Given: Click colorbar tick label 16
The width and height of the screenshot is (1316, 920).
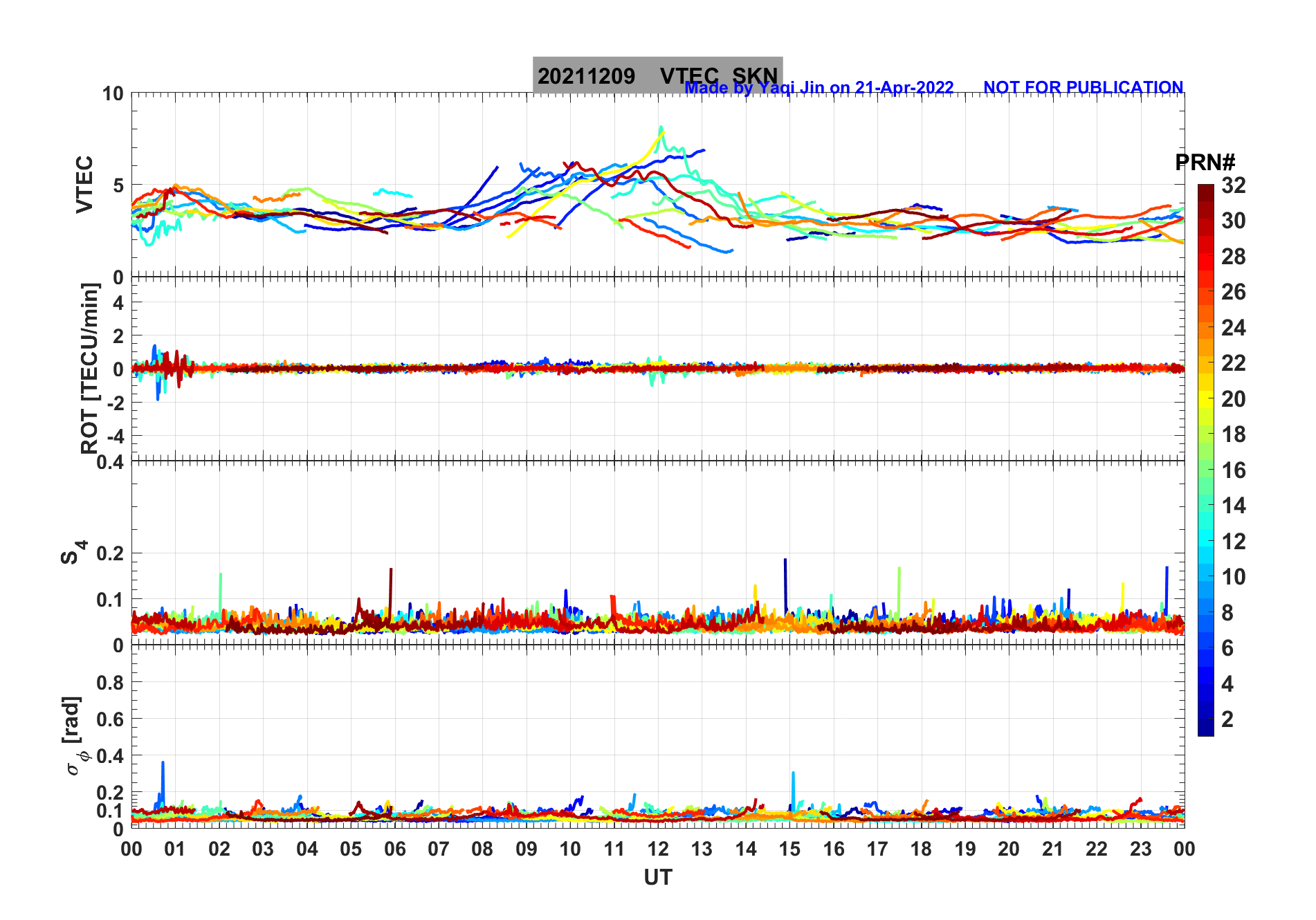Looking at the screenshot, I should pos(1233,470).
